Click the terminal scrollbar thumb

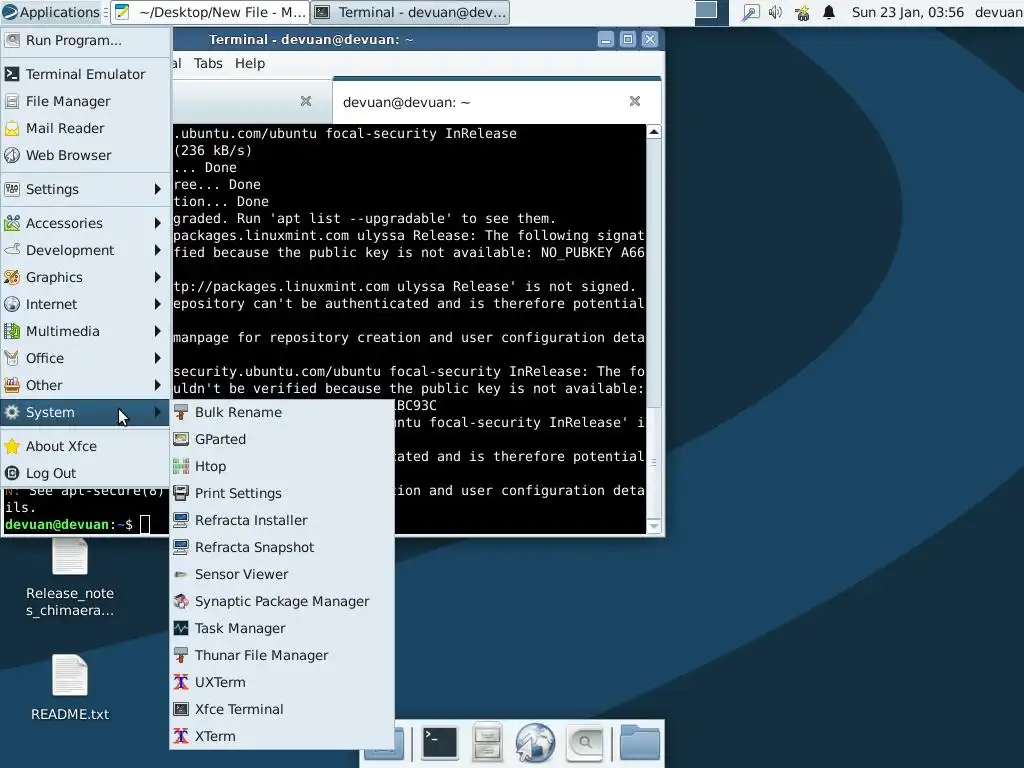click(x=654, y=461)
